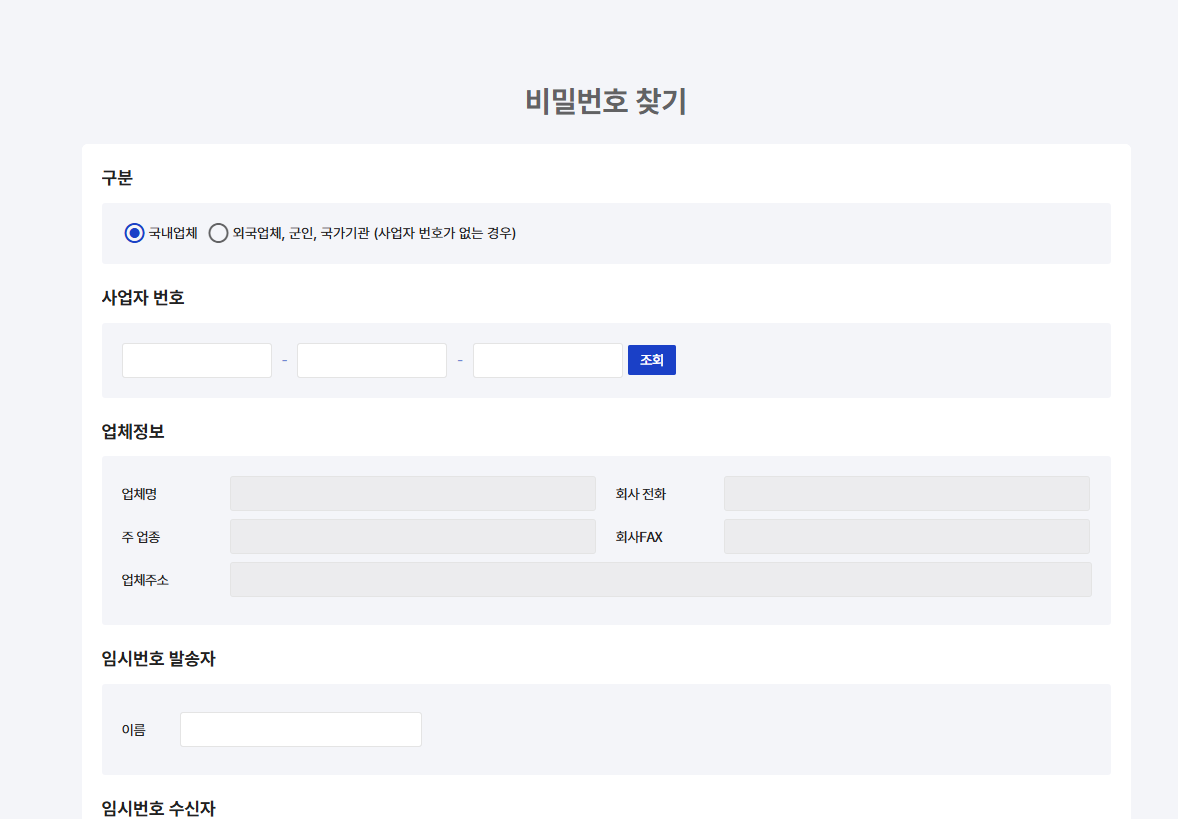Click the first business number input field
This screenshot has width=1178, height=819.
196,359
